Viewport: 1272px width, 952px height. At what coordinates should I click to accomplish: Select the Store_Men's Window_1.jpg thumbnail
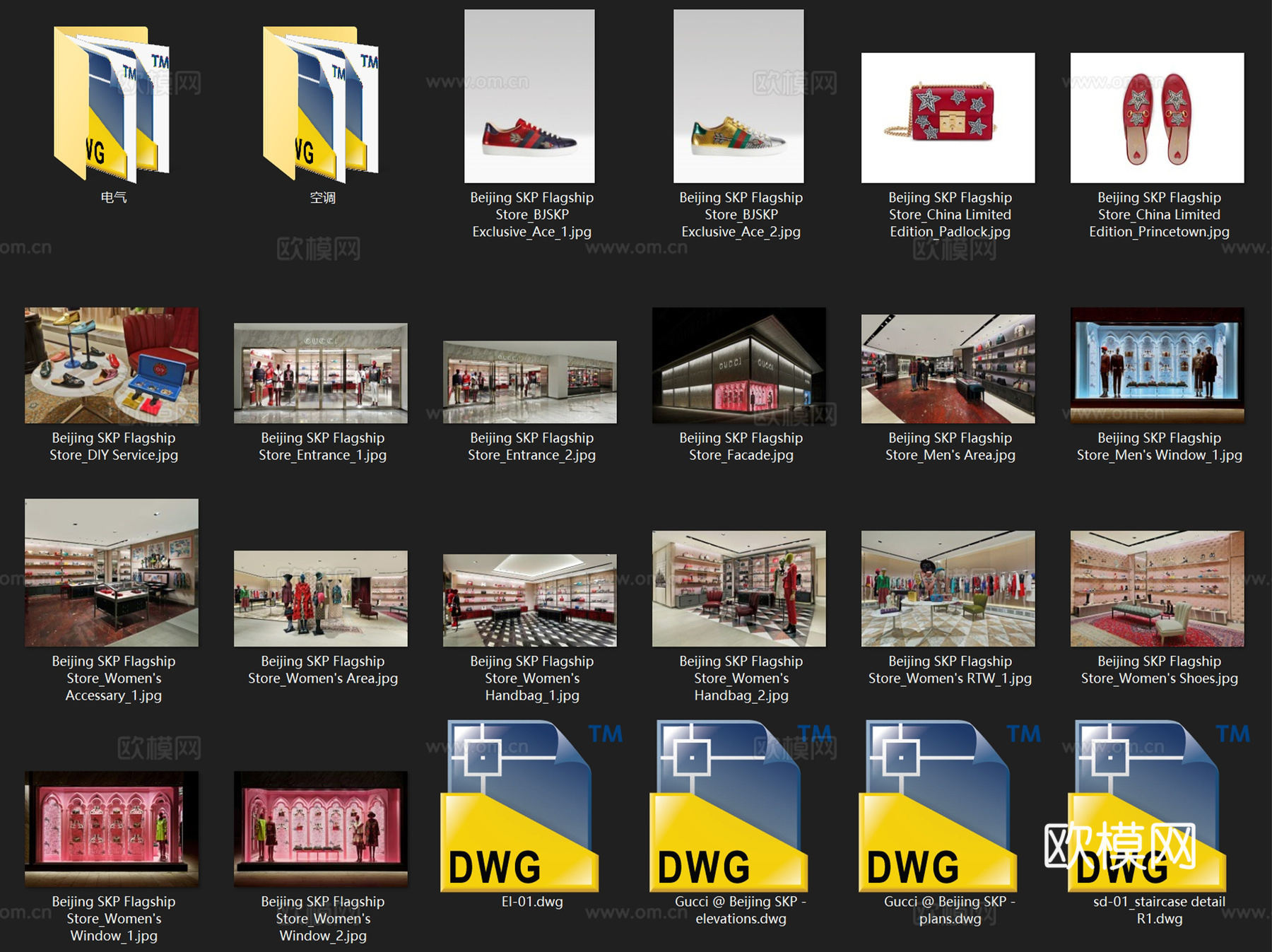[x=1158, y=365]
